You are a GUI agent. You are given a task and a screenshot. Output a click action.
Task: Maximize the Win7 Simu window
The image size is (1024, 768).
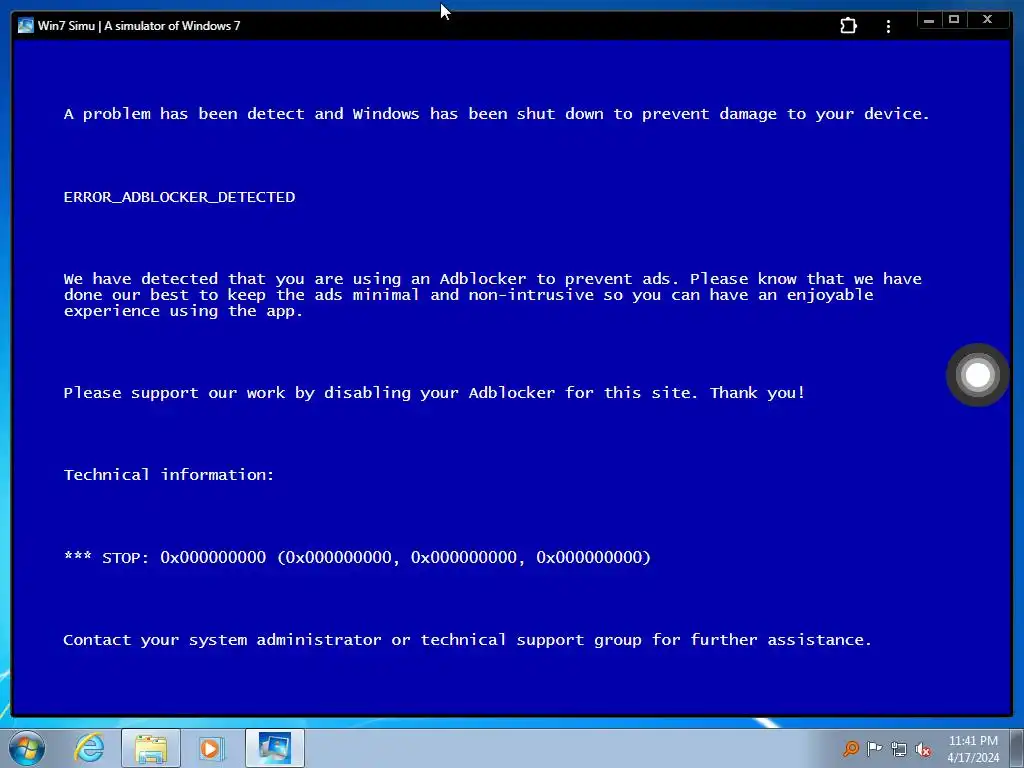[953, 20]
